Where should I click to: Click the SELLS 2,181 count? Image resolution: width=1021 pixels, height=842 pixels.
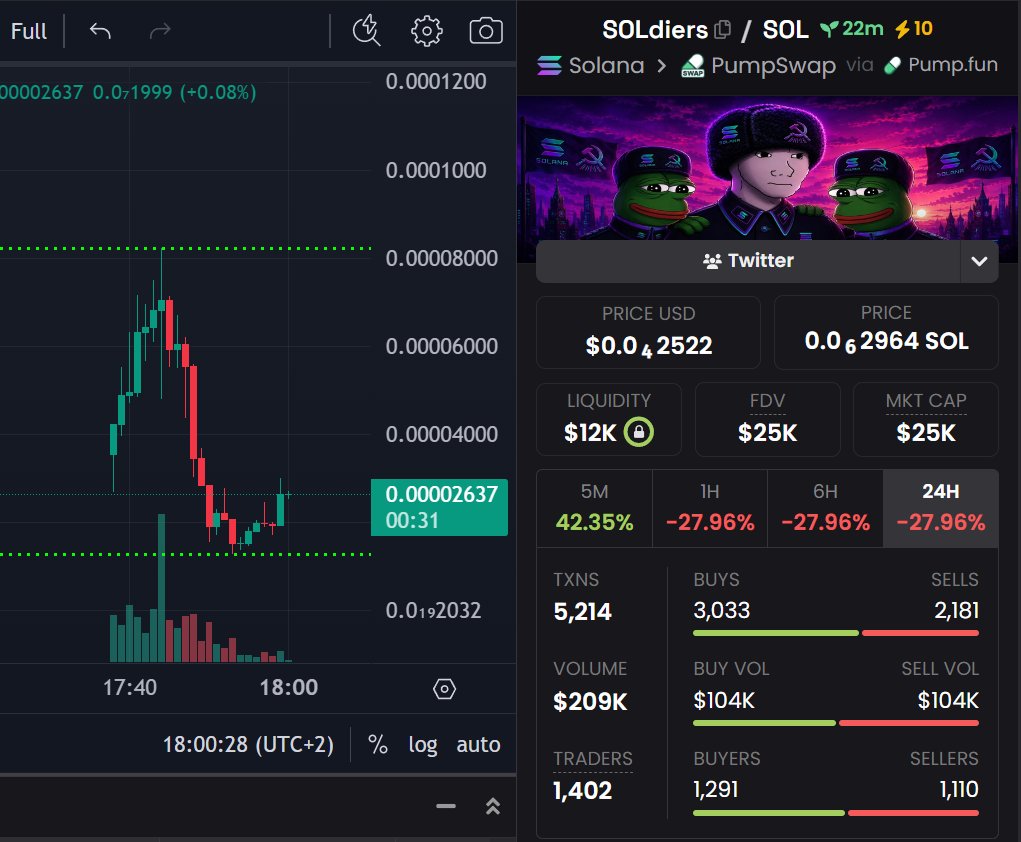[x=956, y=610]
